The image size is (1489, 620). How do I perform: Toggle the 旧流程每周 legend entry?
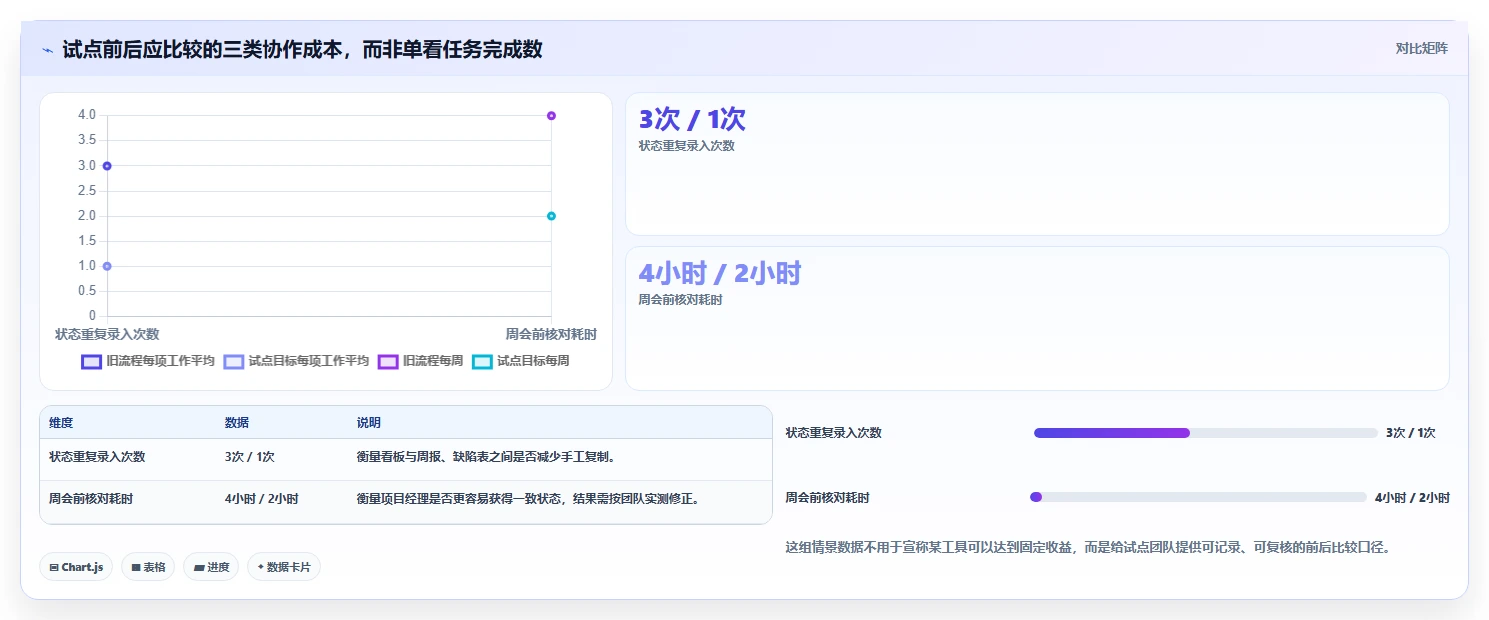pos(420,361)
